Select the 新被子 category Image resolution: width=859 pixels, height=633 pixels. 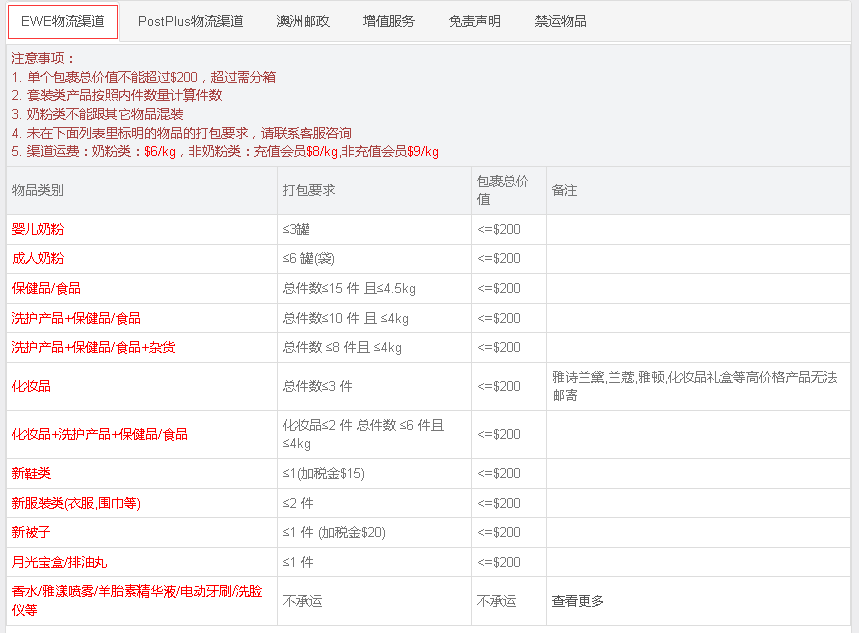coord(31,532)
